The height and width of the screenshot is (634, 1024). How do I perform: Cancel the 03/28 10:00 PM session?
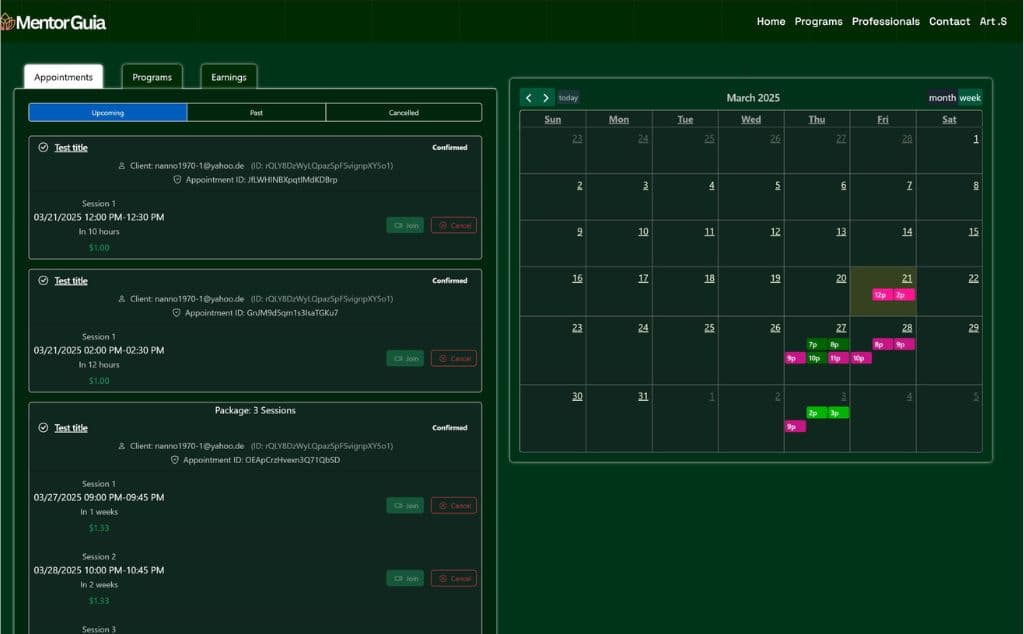tap(454, 579)
